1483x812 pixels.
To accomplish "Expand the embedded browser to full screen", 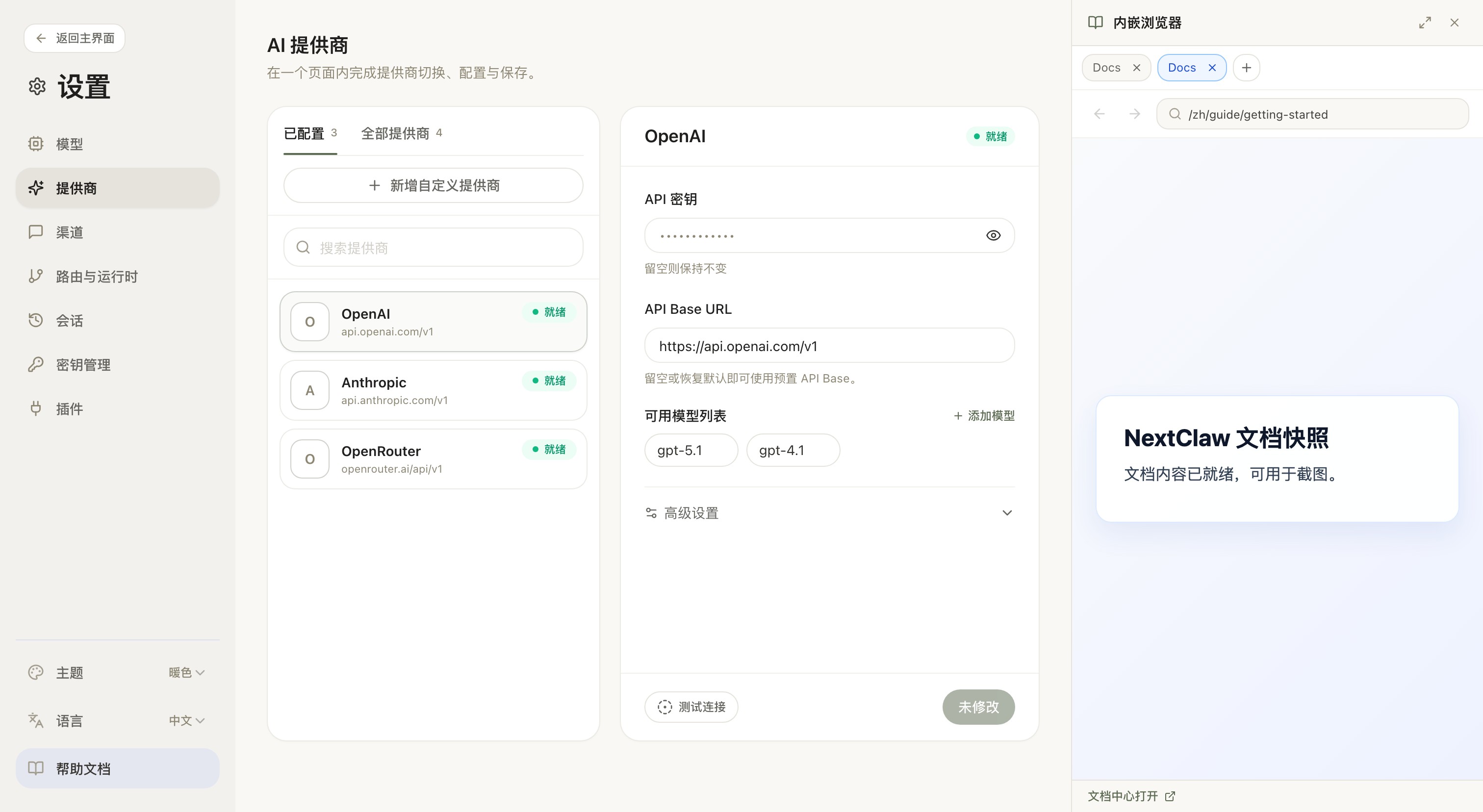I will coord(1425,23).
